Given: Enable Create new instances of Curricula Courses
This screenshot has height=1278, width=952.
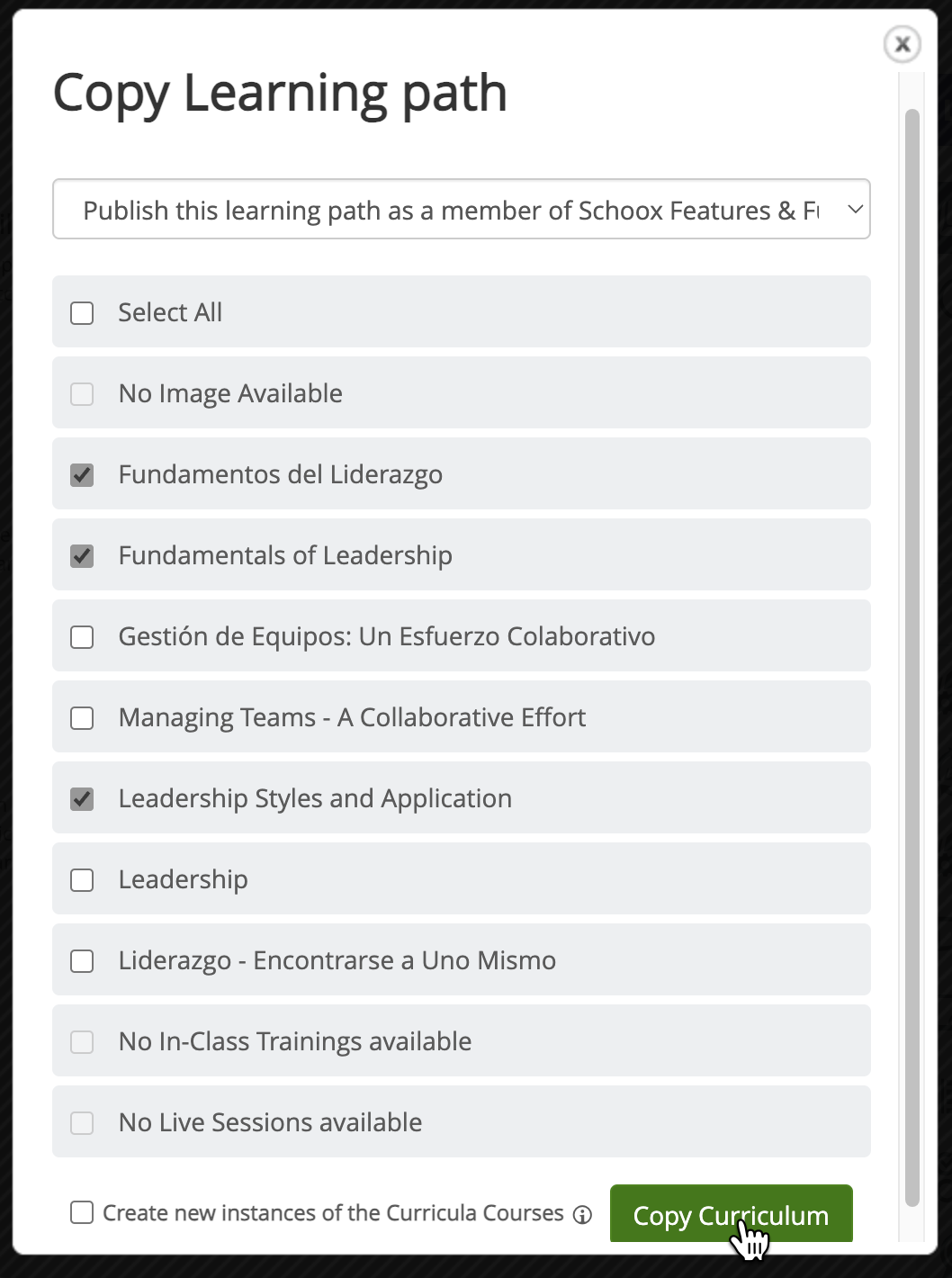Looking at the screenshot, I should (82, 1212).
